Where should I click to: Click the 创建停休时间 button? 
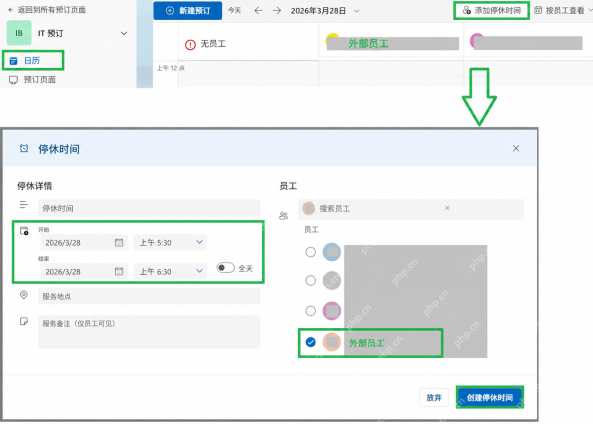click(490, 398)
